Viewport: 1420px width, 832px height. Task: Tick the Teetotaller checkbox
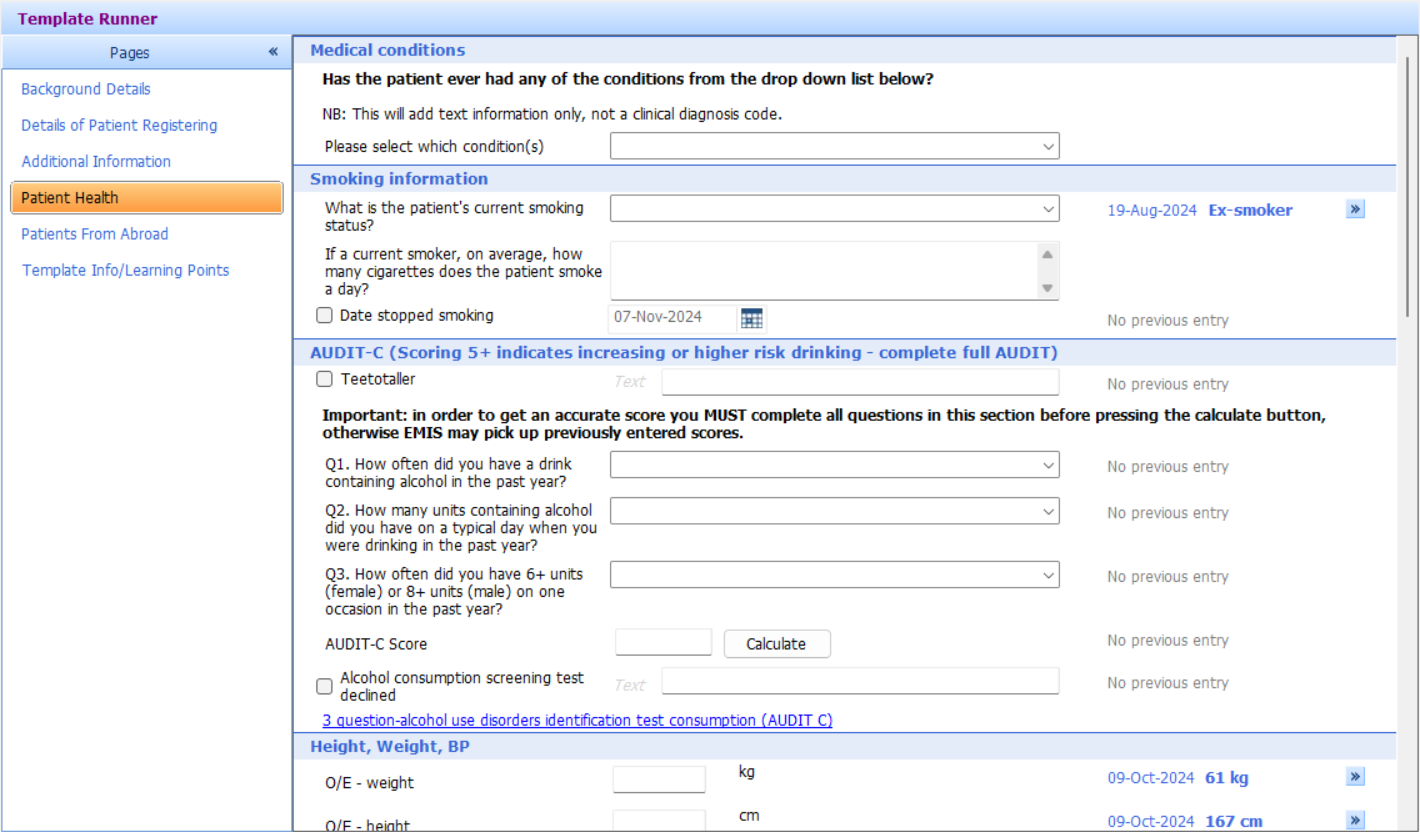(324, 379)
